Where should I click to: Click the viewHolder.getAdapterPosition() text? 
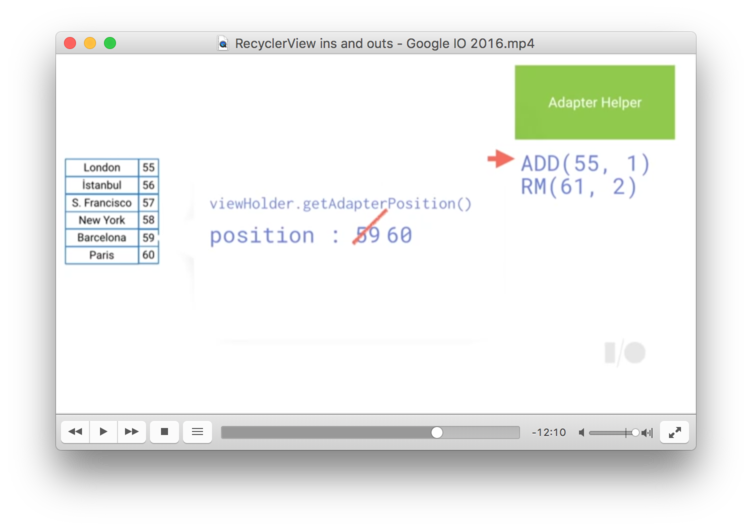click(341, 204)
